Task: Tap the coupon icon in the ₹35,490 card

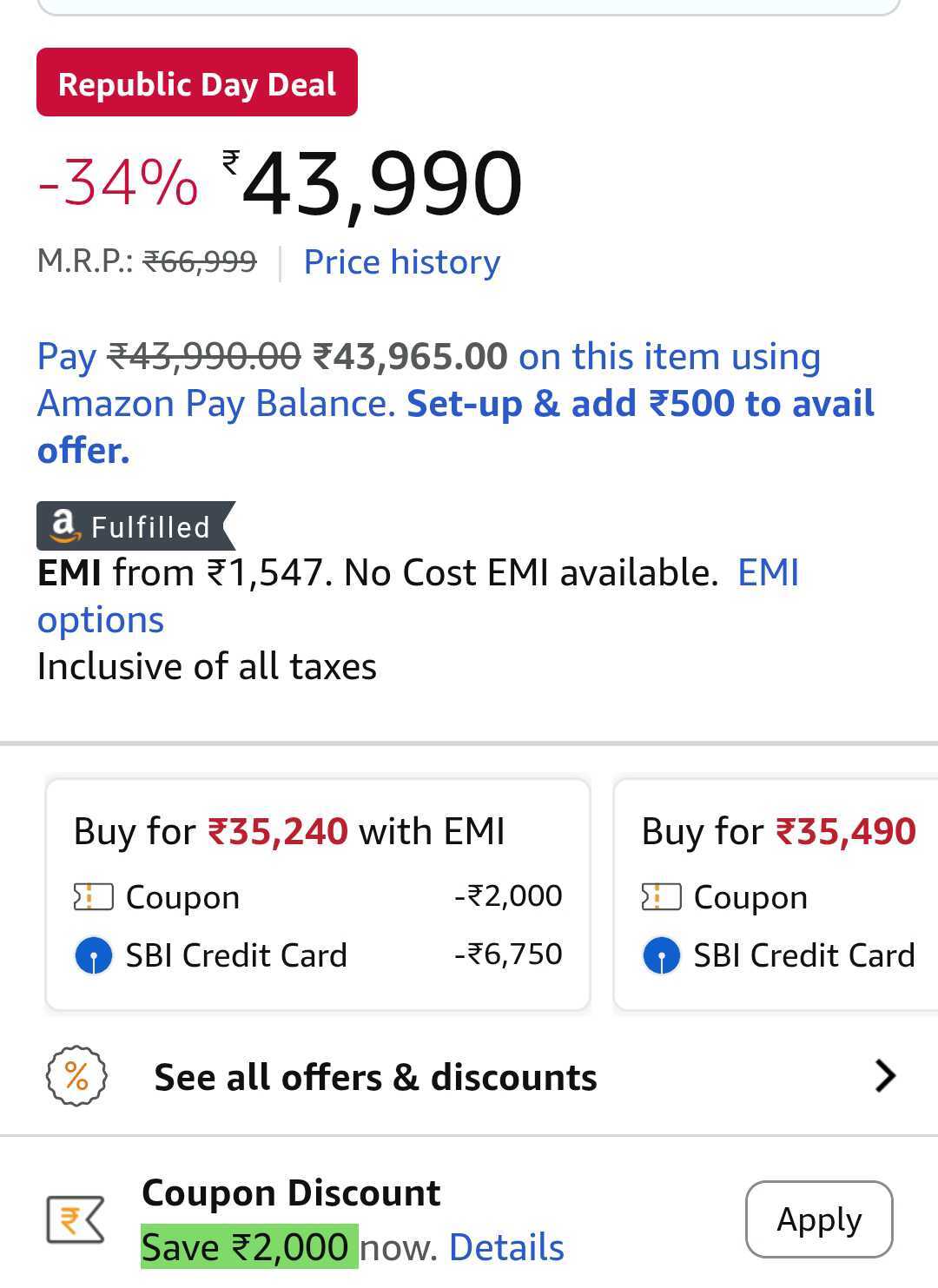Action: pos(661,897)
